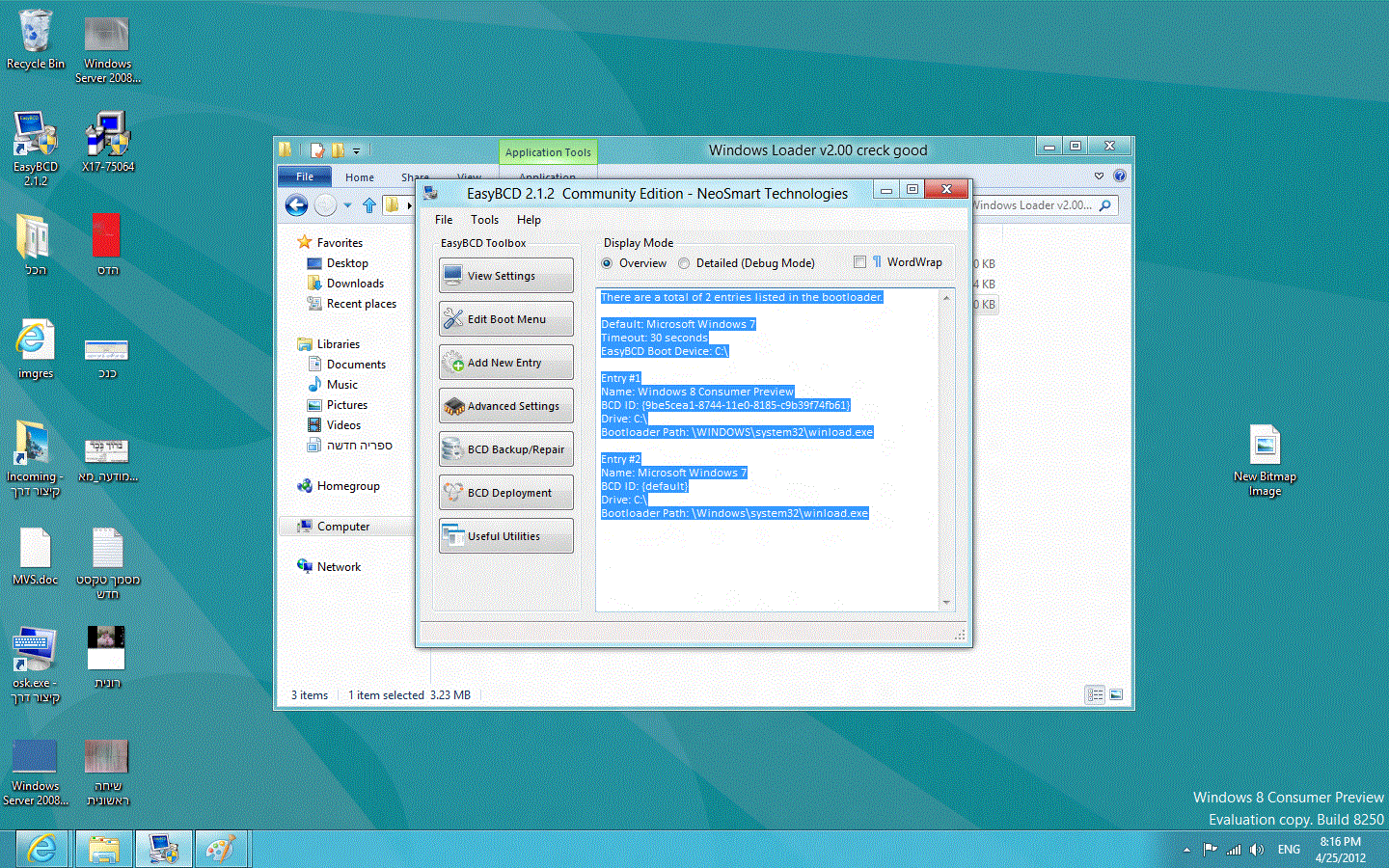Select the EasyBCD 2.1.2 desktop icon
This screenshot has width=1389, height=868.
pyautogui.click(x=36, y=149)
